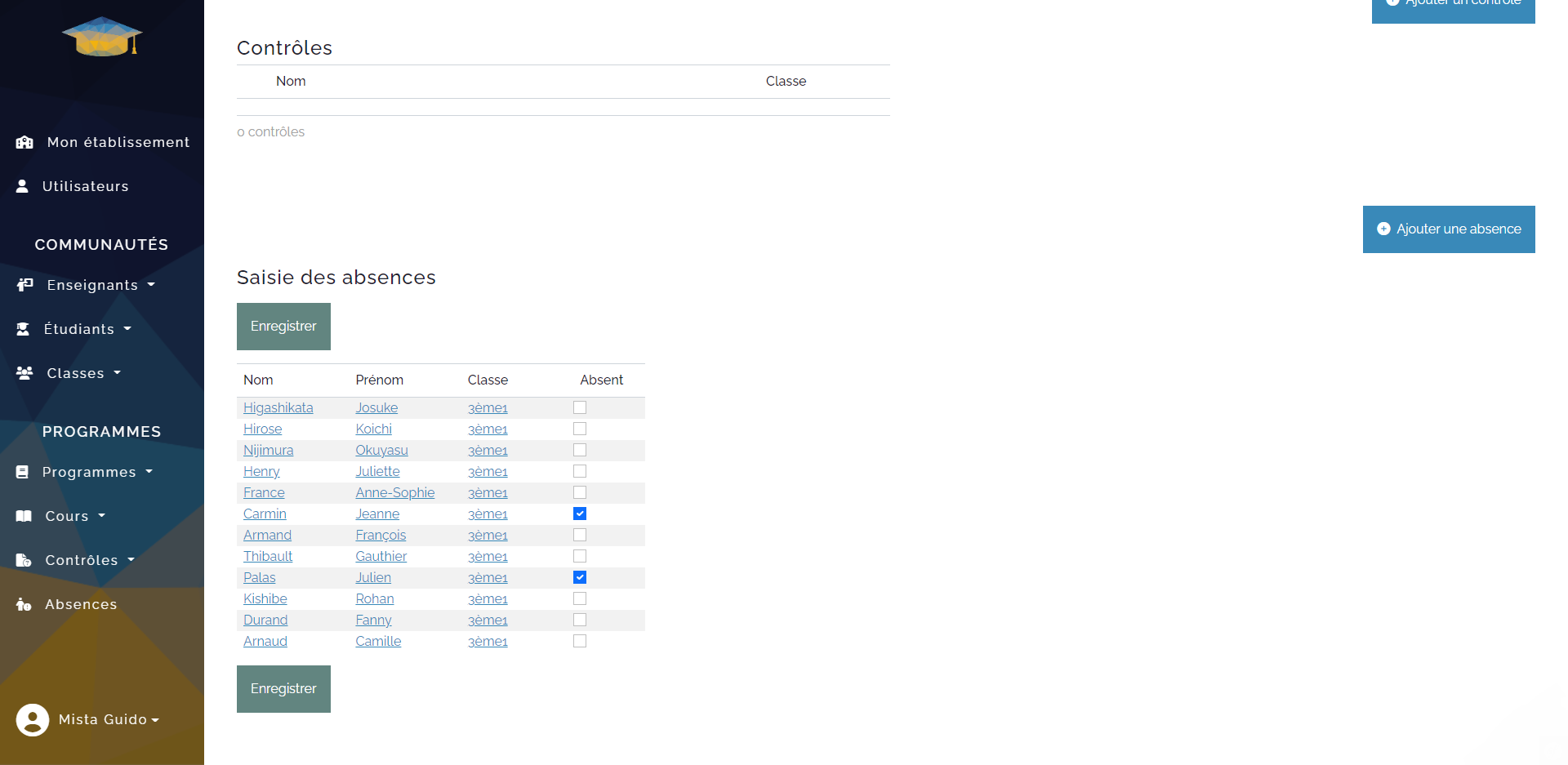This screenshot has height=765, width=1568.
Task: Click the Cours open book icon
Action: click(x=24, y=516)
